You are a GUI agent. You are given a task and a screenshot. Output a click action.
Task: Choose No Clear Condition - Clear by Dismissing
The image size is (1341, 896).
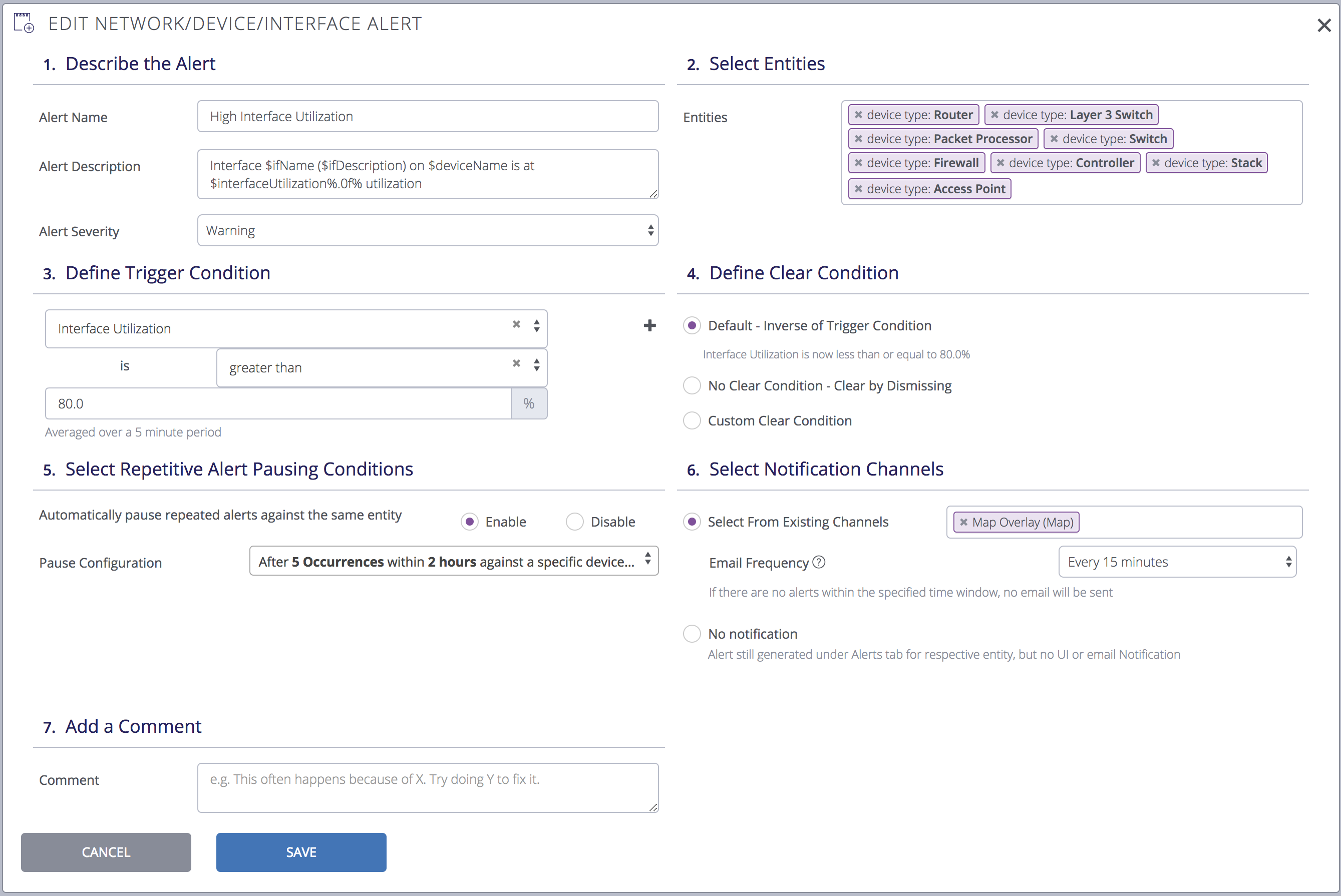pos(692,386)
